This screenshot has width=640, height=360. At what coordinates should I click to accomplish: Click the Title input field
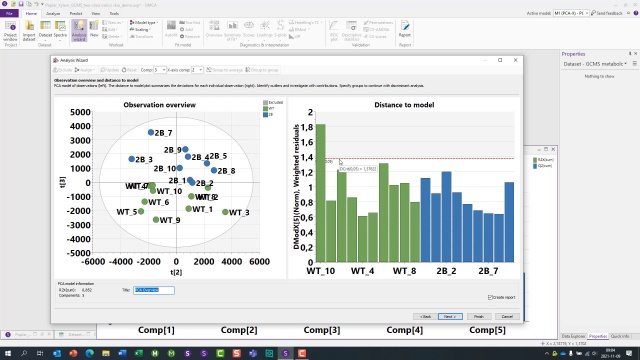click(154, 290)
